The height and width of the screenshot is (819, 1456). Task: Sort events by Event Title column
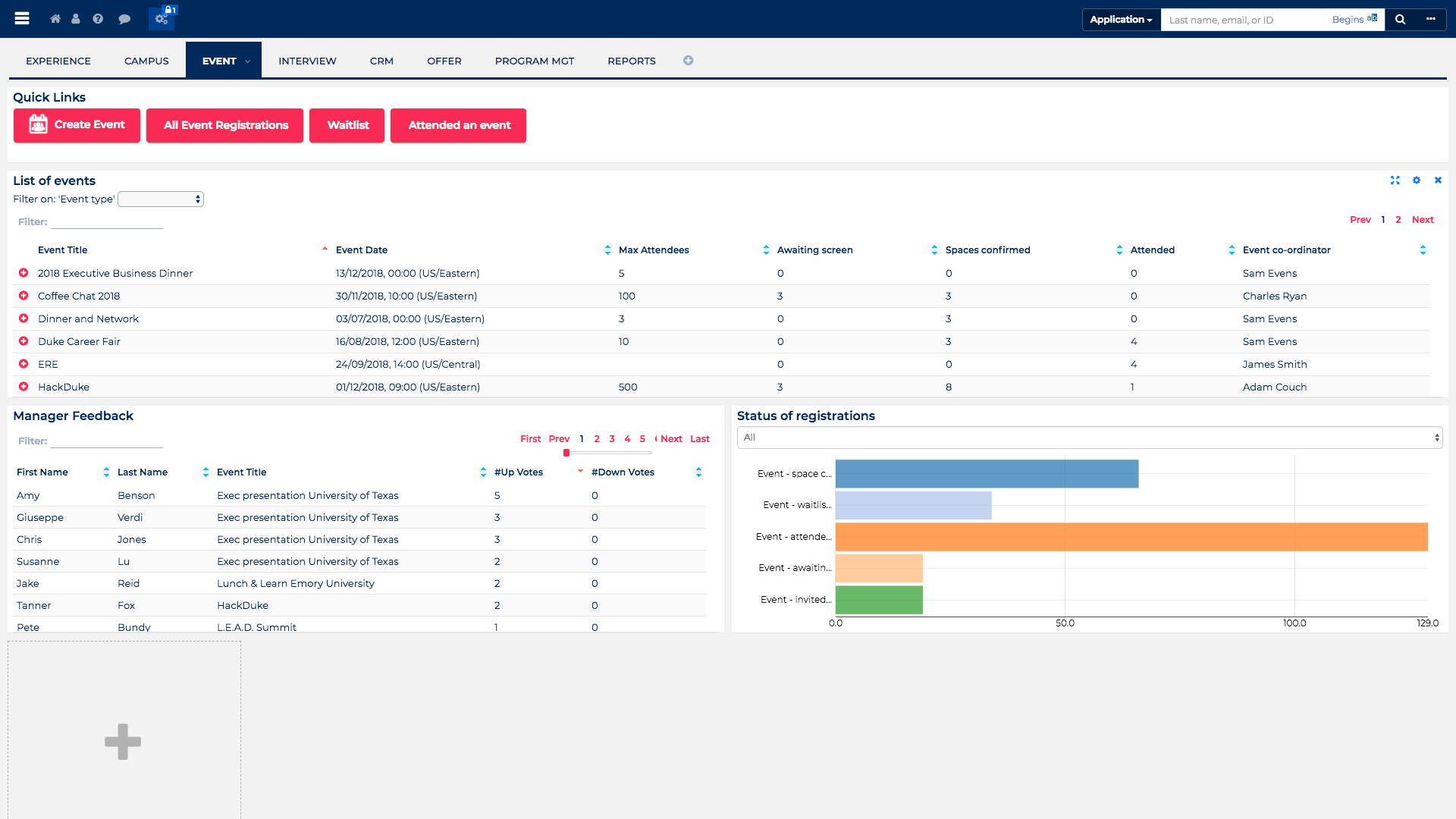pos(62,250)
